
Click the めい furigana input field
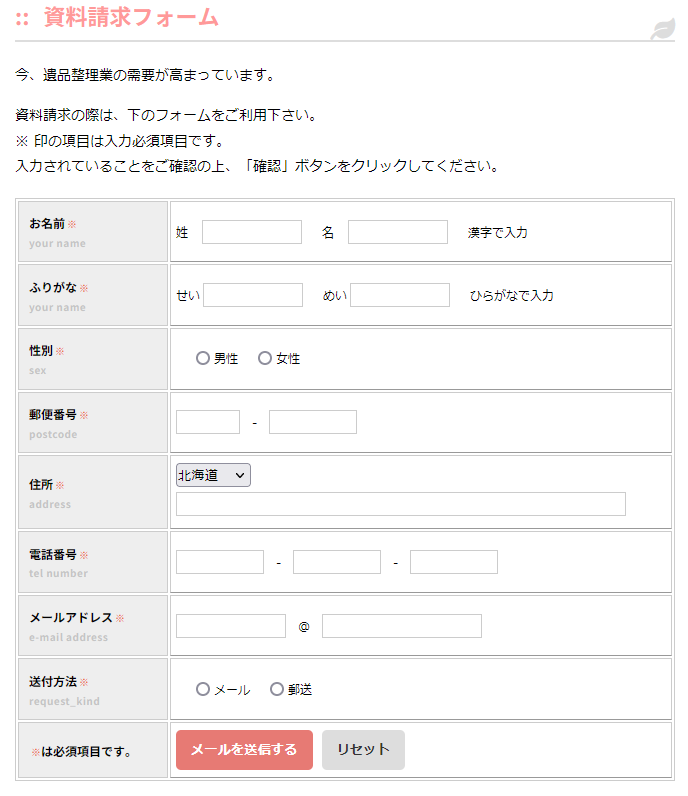click(x=400, y=295)
